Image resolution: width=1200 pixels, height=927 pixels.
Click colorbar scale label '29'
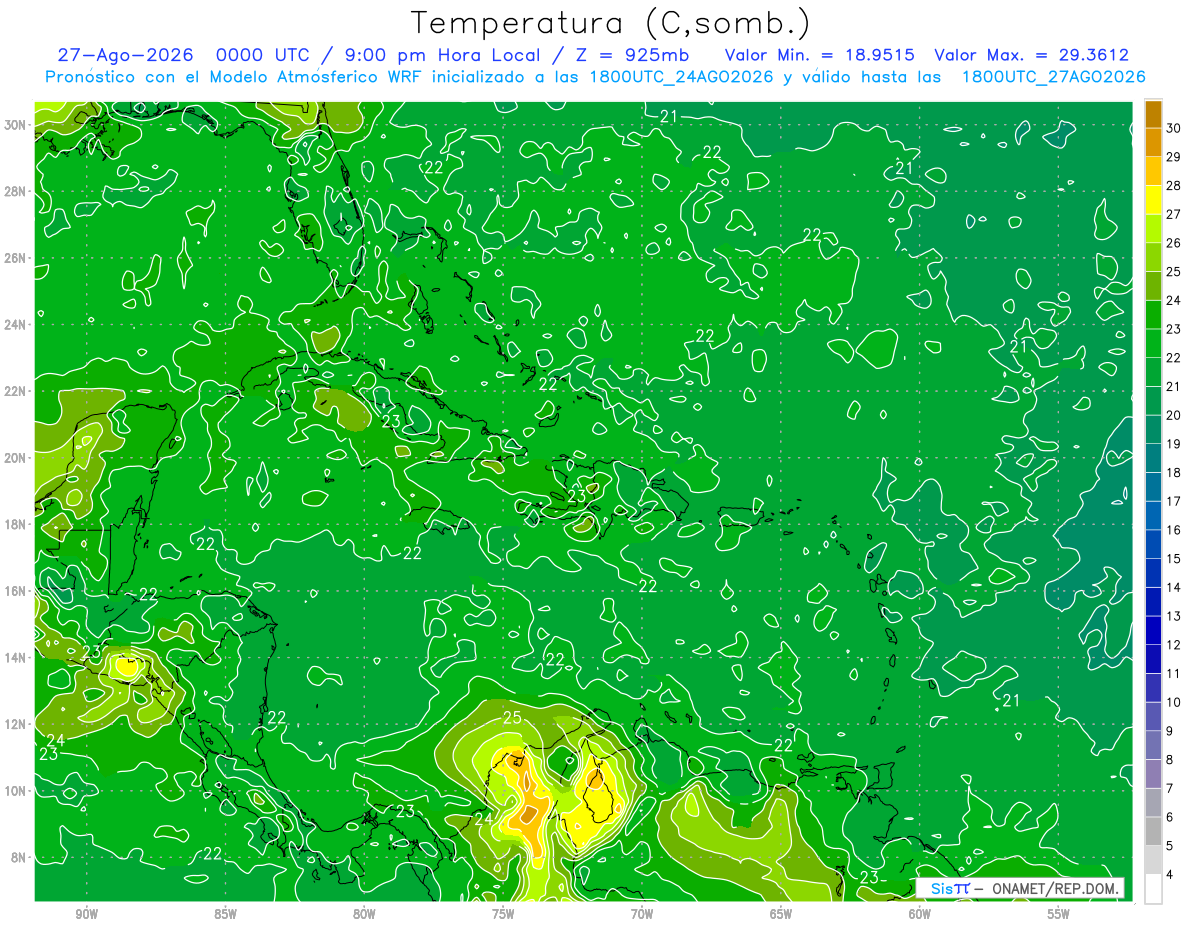click(1174, 157)
